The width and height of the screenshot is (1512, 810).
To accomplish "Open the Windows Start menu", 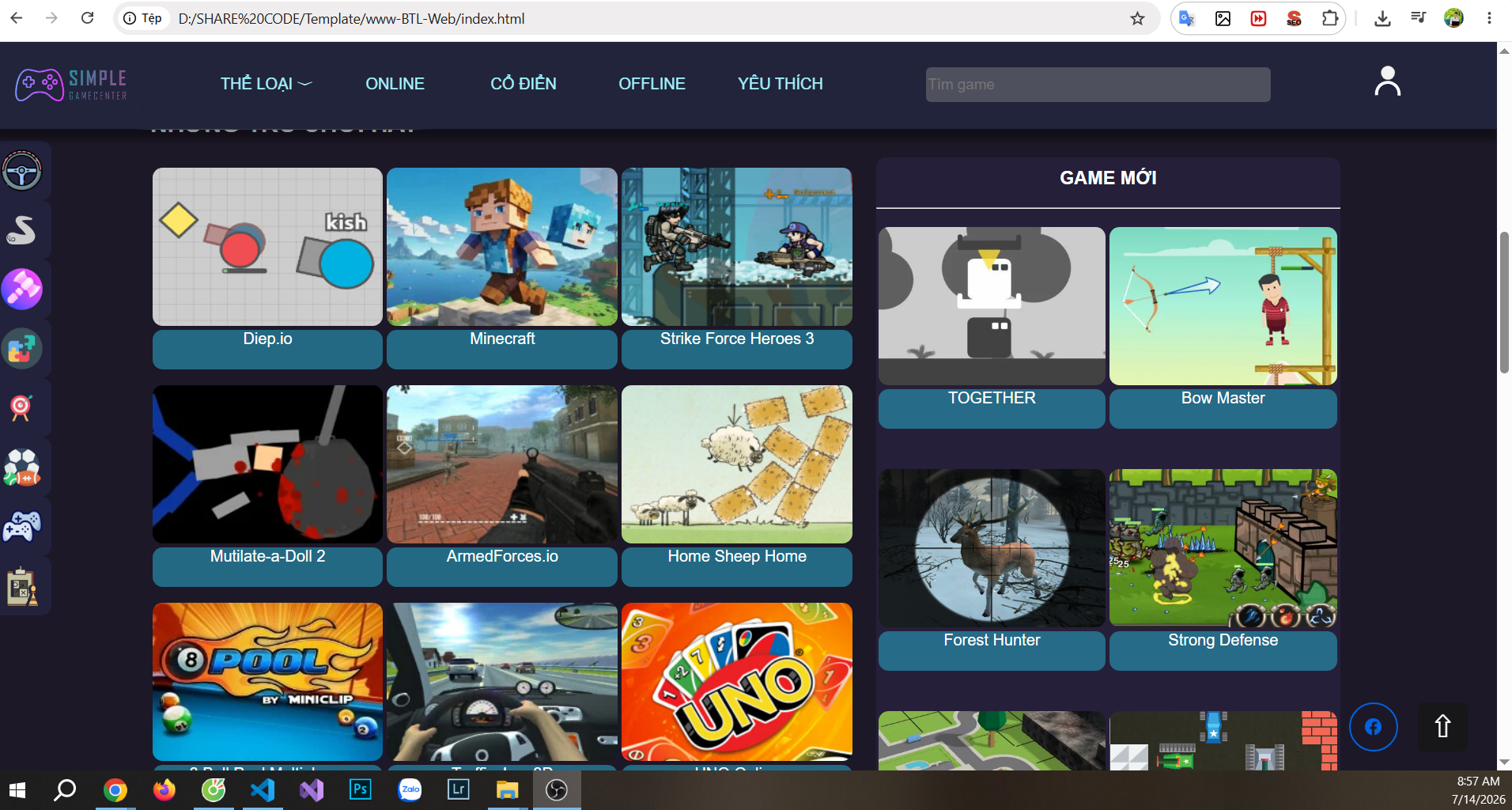I will pyautogui.click(x=17, y=789).
